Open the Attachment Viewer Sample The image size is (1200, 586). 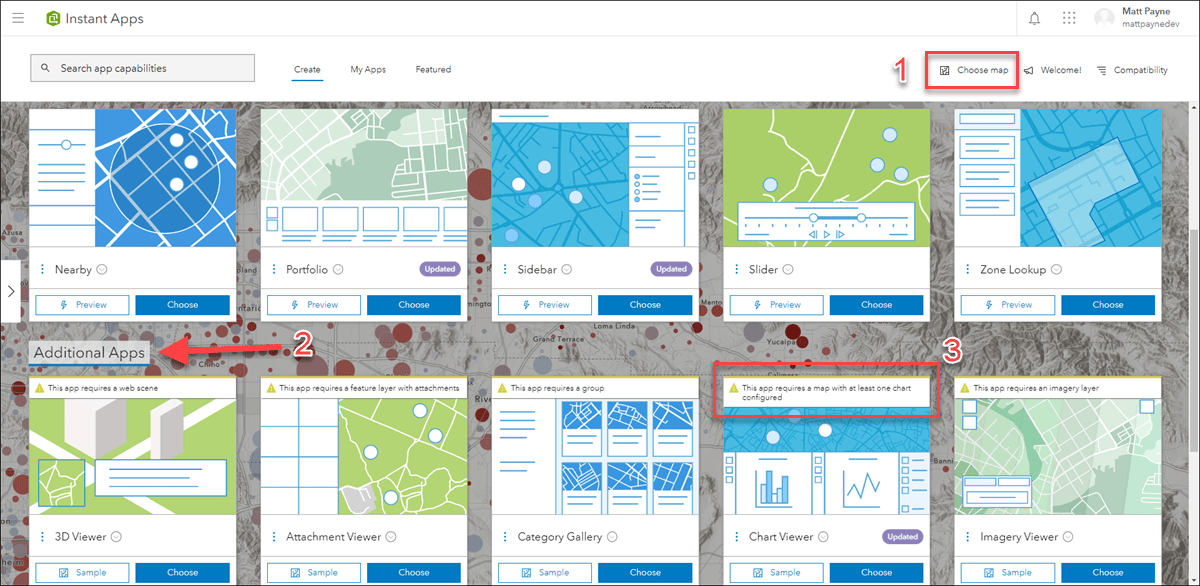314,573
